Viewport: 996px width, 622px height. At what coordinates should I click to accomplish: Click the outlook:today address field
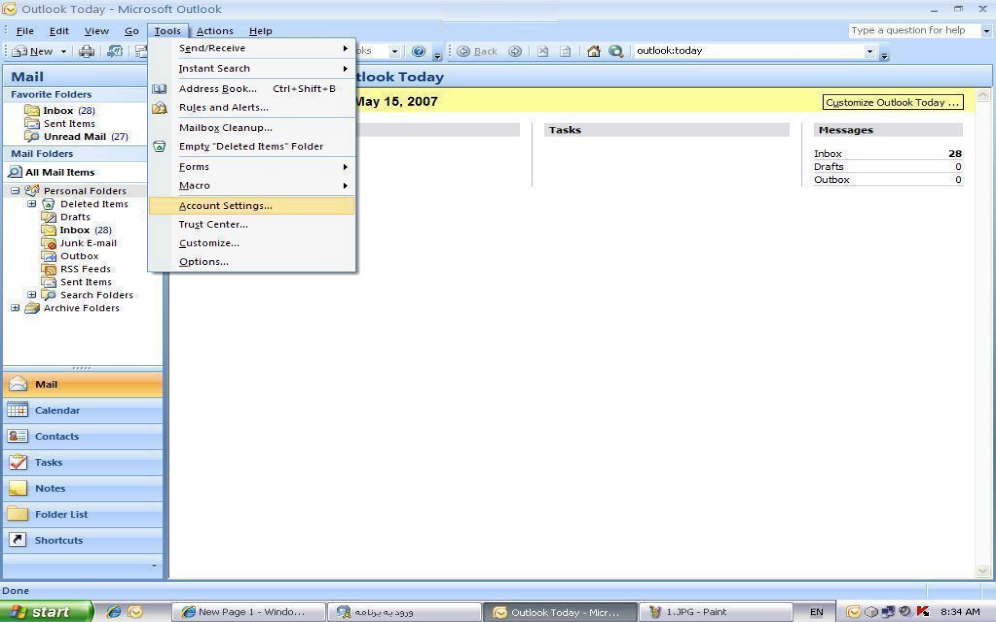(748, 51)
